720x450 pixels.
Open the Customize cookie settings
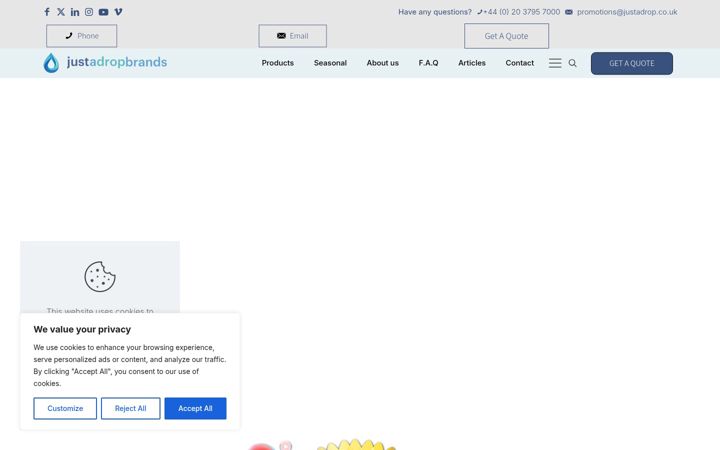[x=65, y=408]
